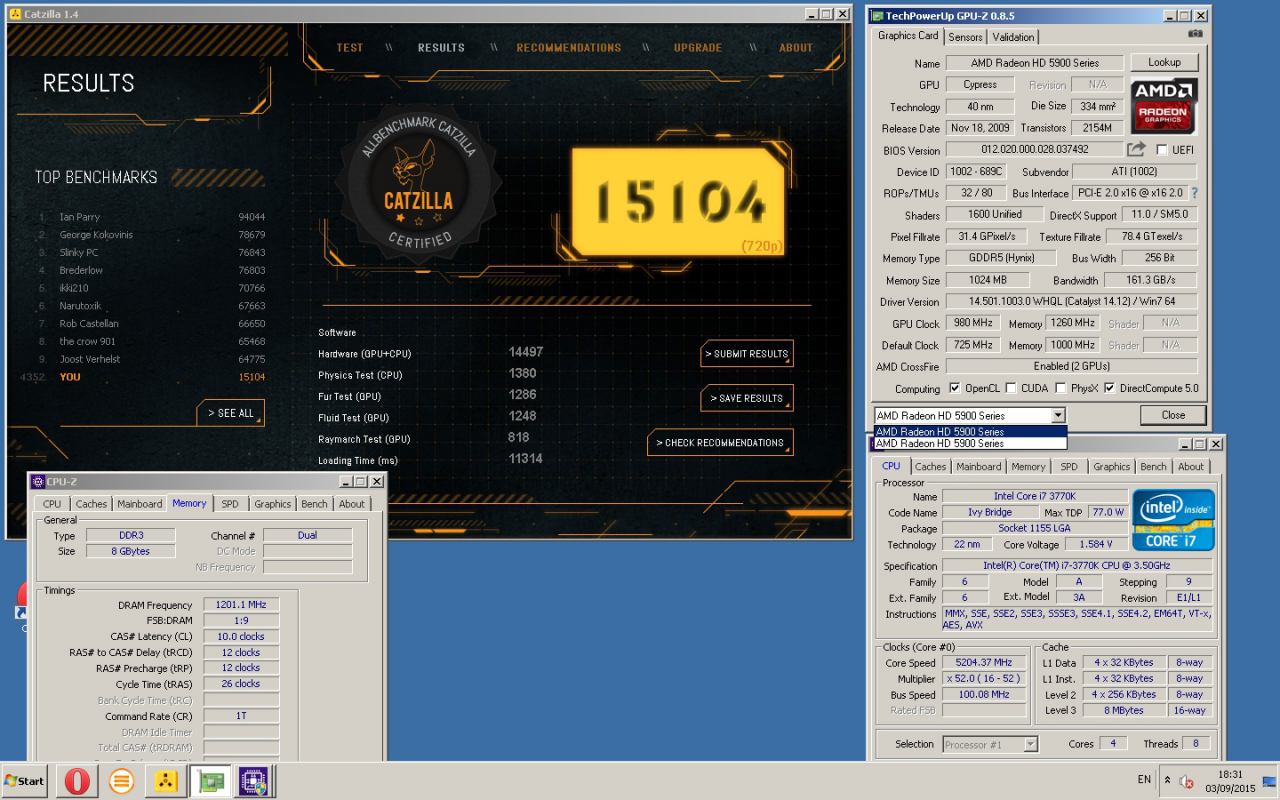Click the DRAM Frequency value field
Image resolution: width=1280 pixels, height=800 pixels.
[x=241, y=605]
